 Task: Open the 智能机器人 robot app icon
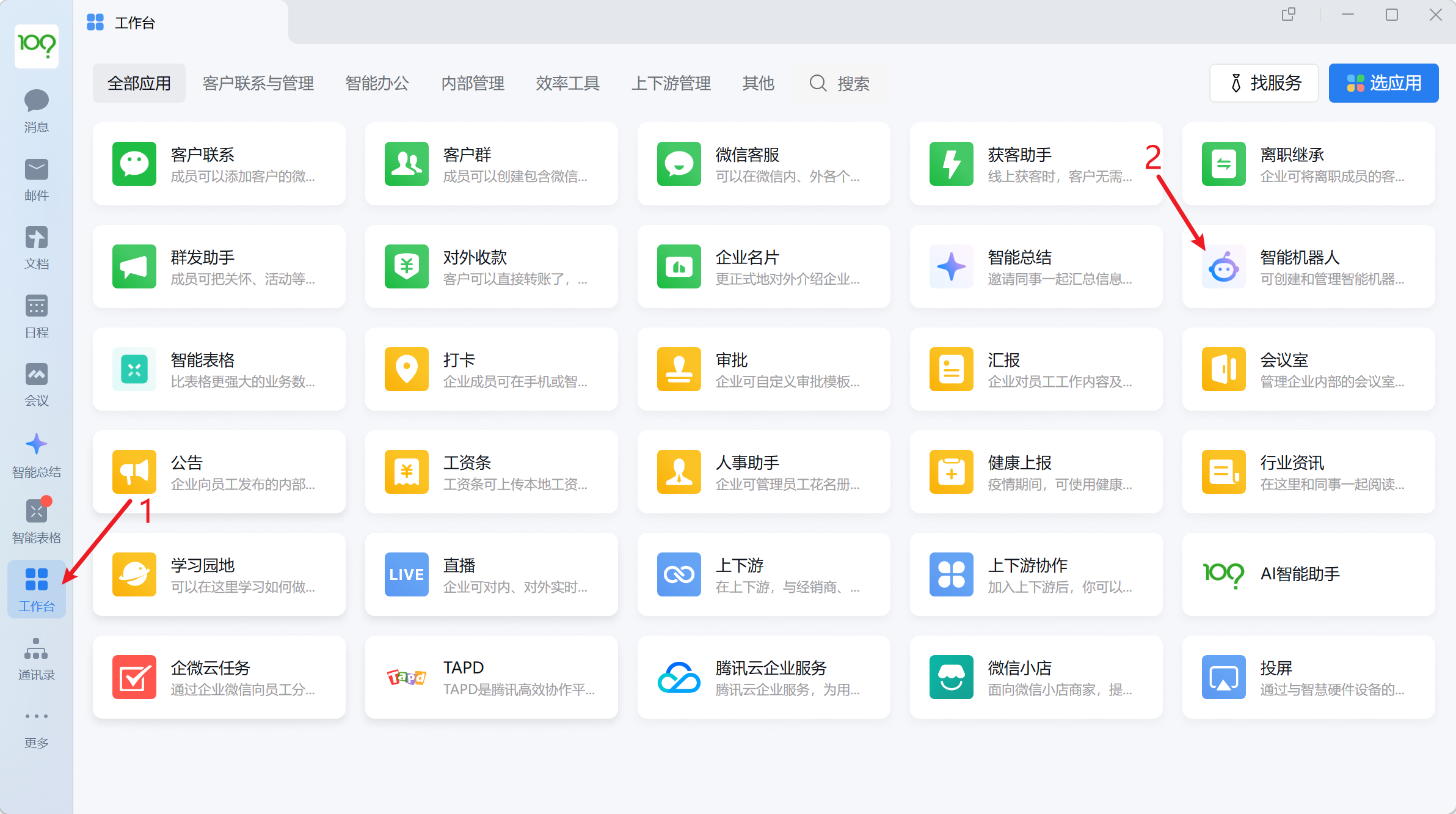coord(1223,267)
